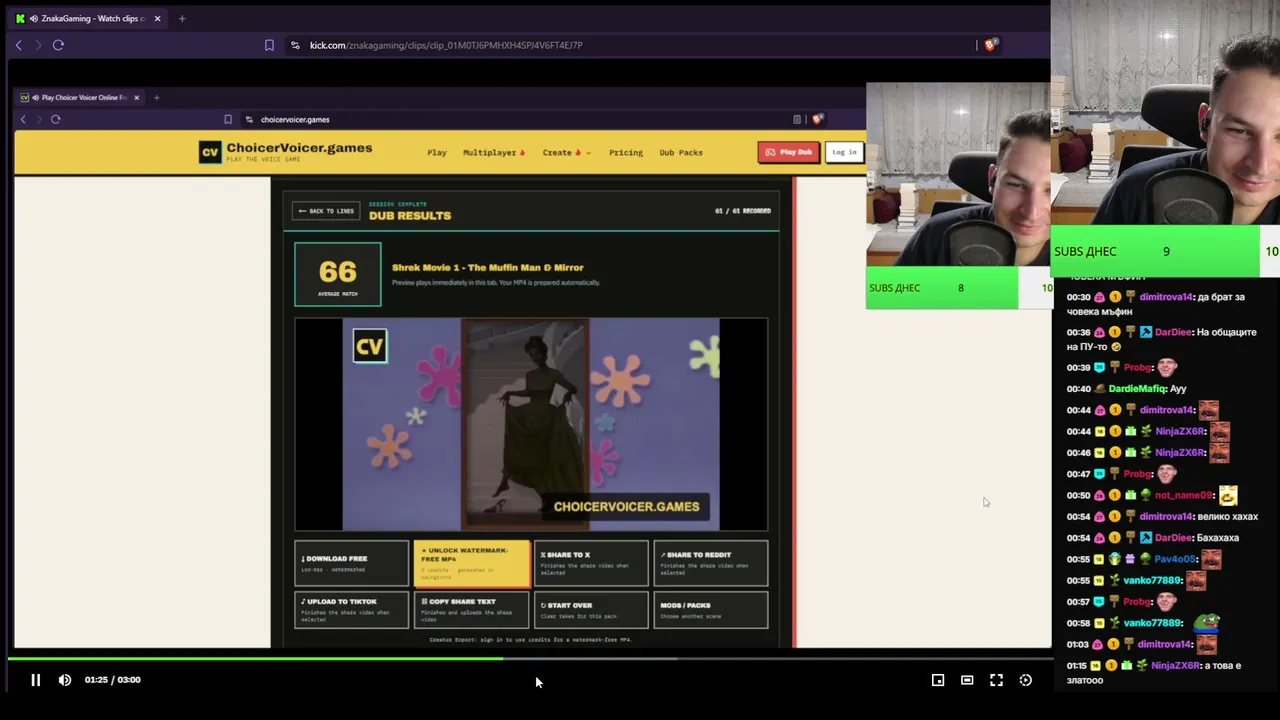Go back in the outer browser
Viewport: 1280px width, 720px height.
pos(18,45)
